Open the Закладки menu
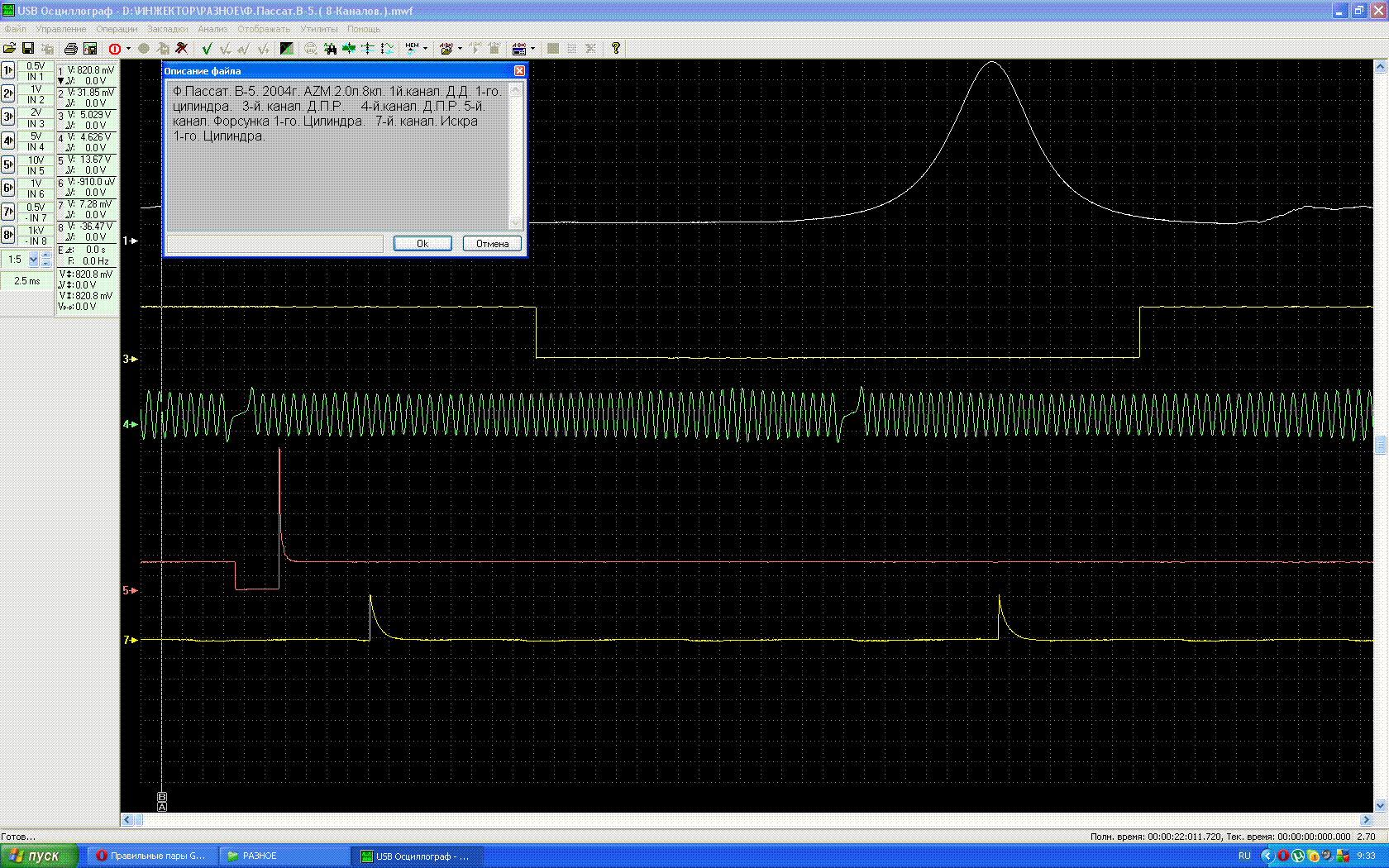Viewport: 1389px width, 868px height. [x=168, y=29]
